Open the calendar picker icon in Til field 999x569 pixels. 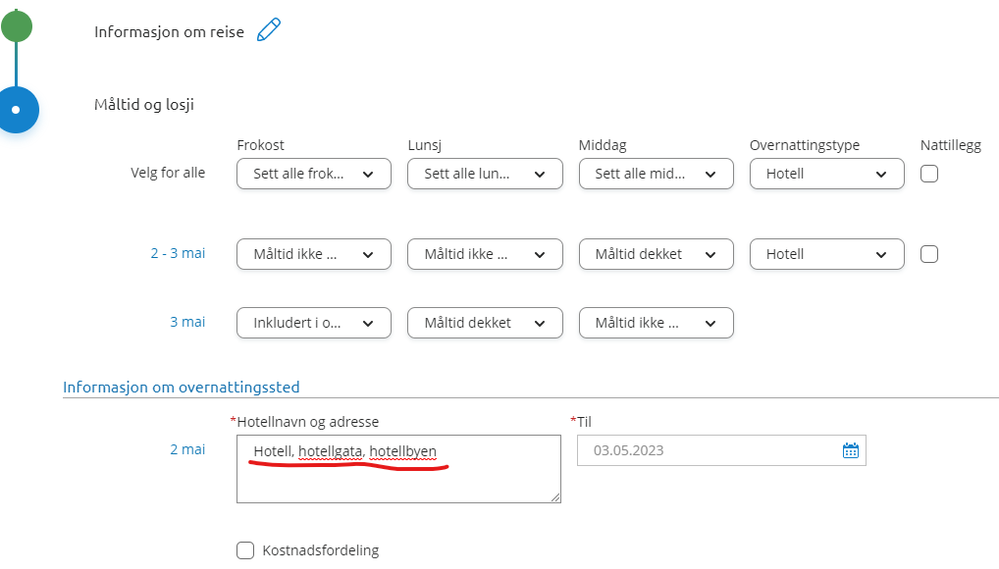pyautogui.click(x=851, y=450)
